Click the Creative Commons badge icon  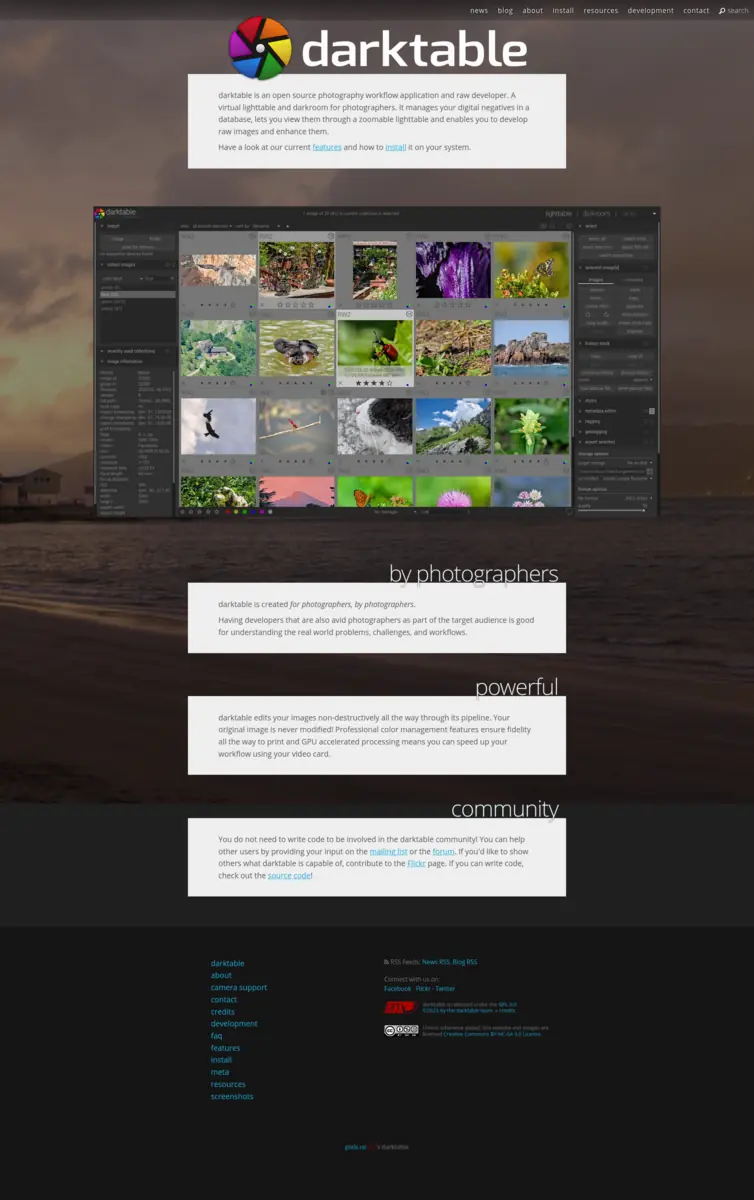401,1030
